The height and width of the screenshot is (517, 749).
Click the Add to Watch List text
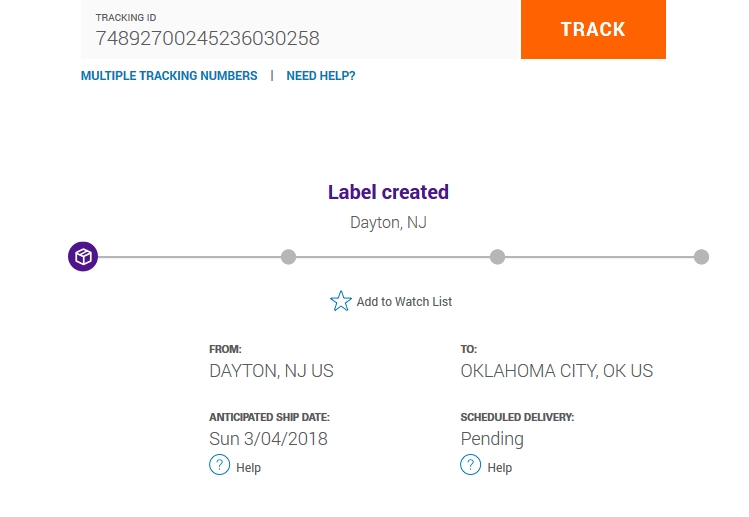point(404,302)
